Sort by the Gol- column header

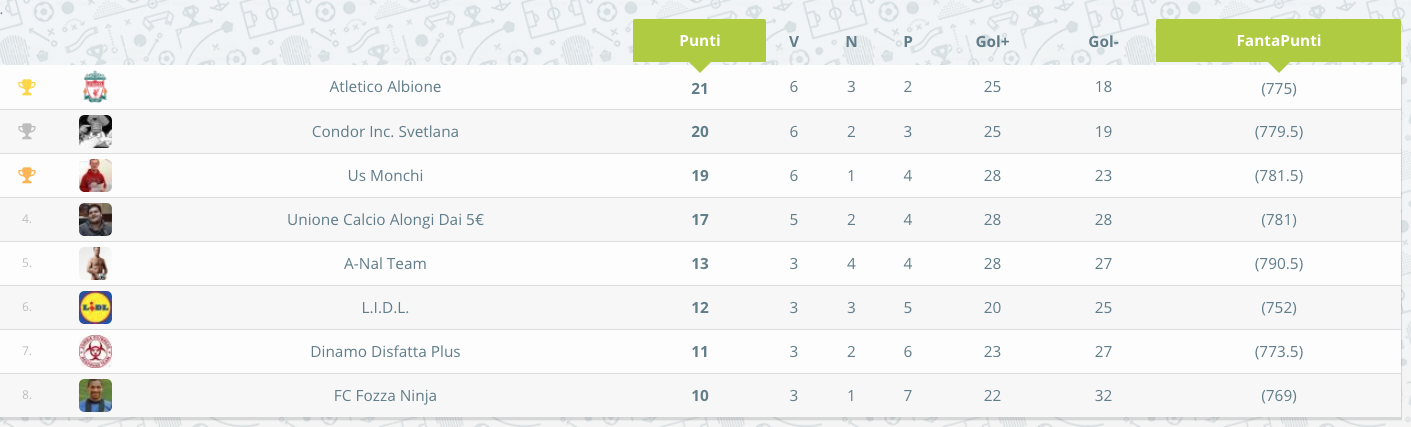(x=1103, y=42)
